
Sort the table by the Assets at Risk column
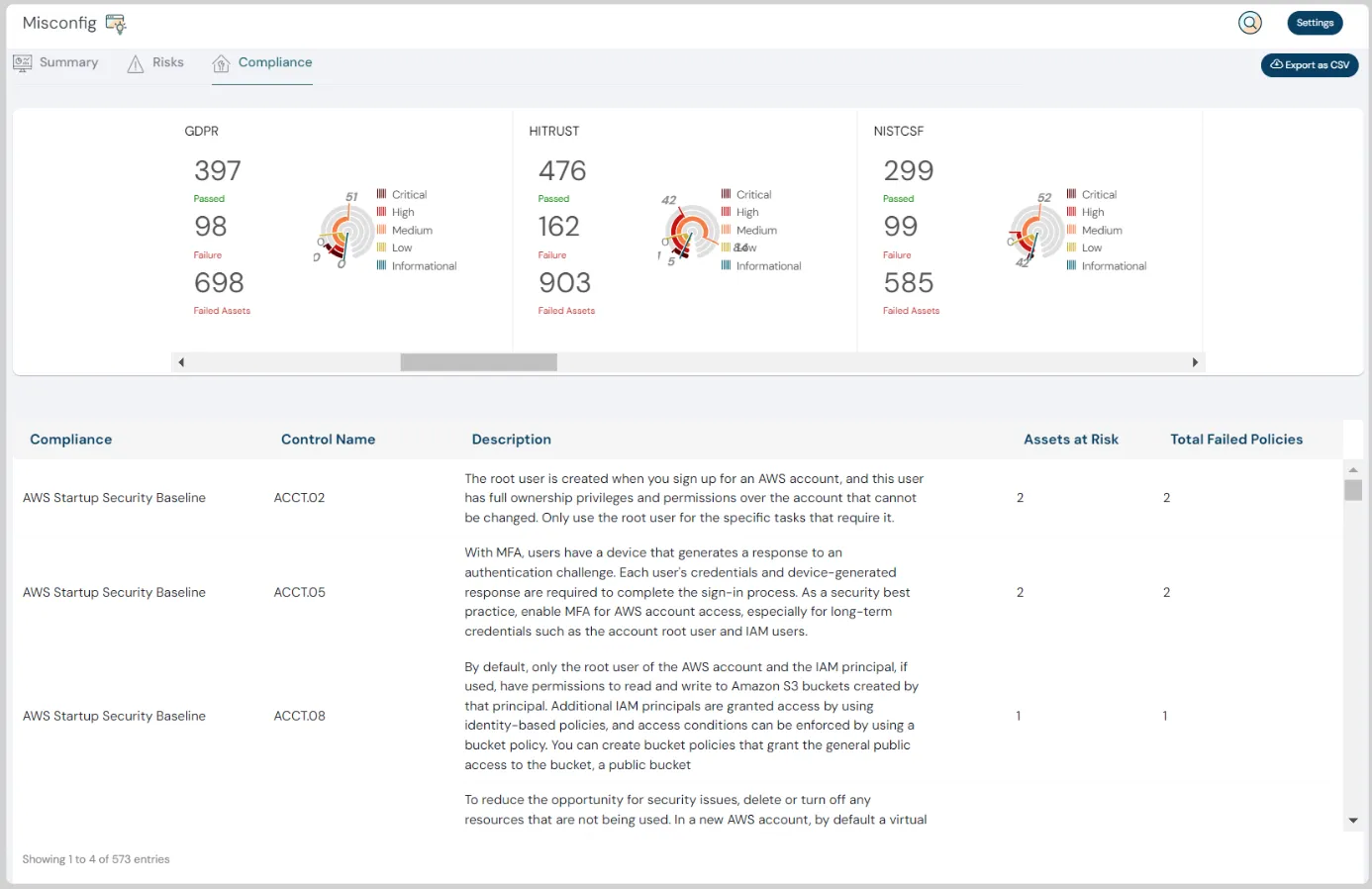(x=1071, y=439)
